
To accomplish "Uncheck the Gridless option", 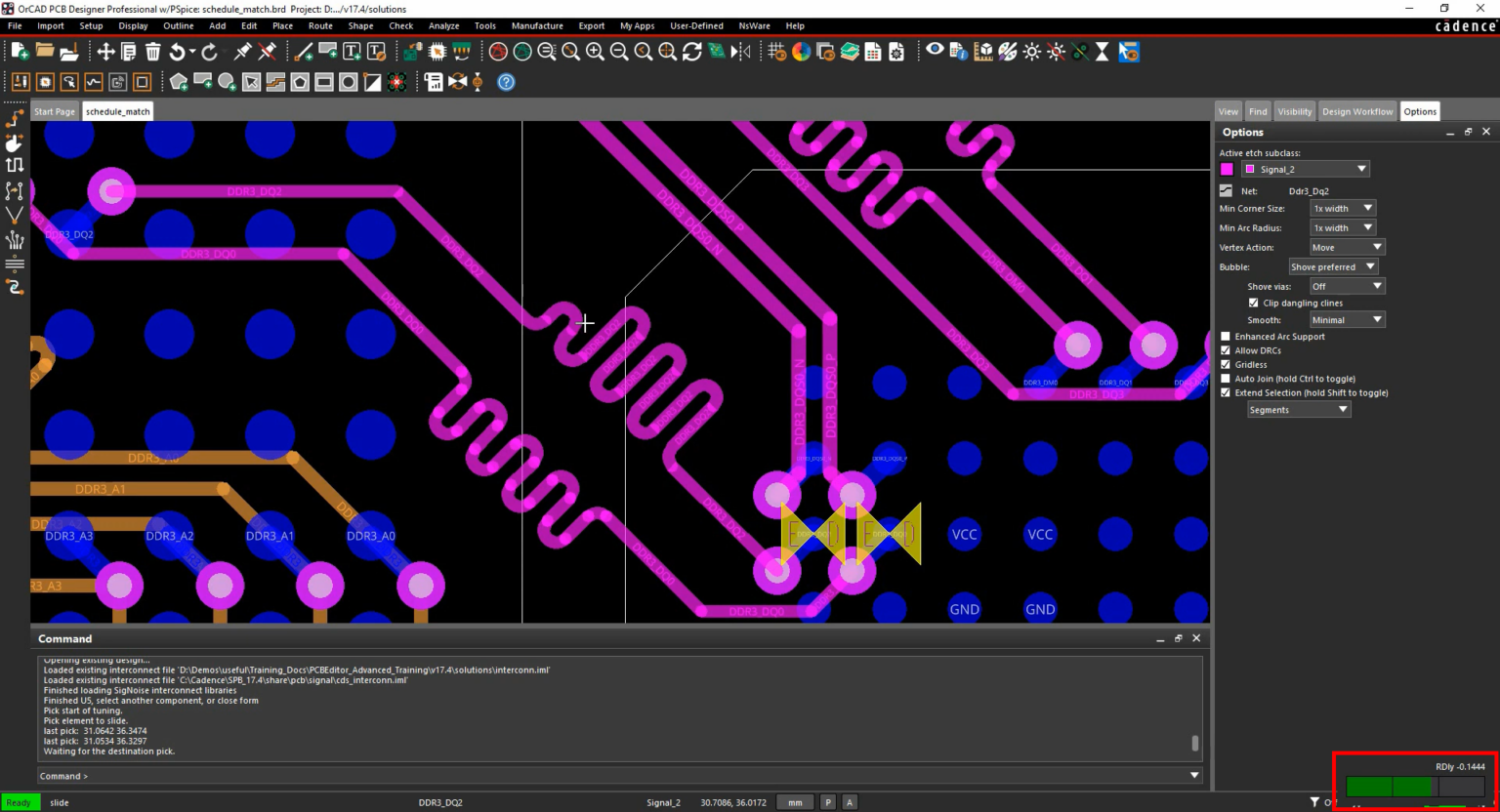I will click(1226, 364).
